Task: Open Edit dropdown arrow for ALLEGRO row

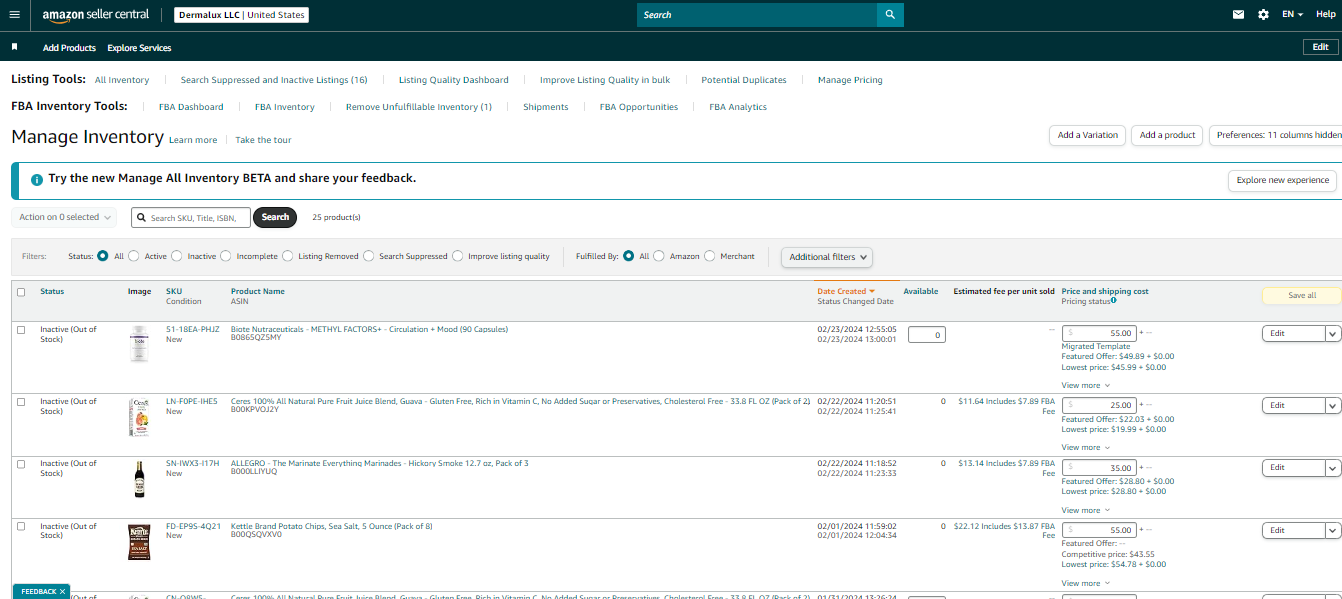Action: point(1333,468)
